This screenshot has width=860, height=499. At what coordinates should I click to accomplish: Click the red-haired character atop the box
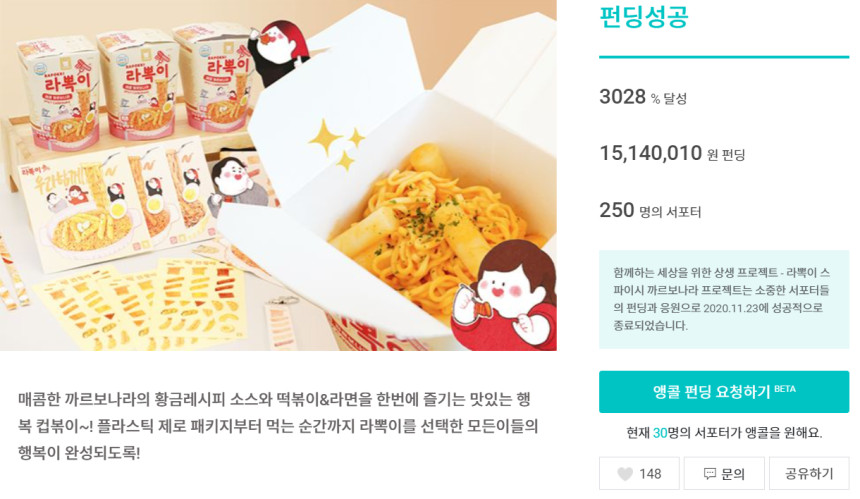tap(277, 53)
